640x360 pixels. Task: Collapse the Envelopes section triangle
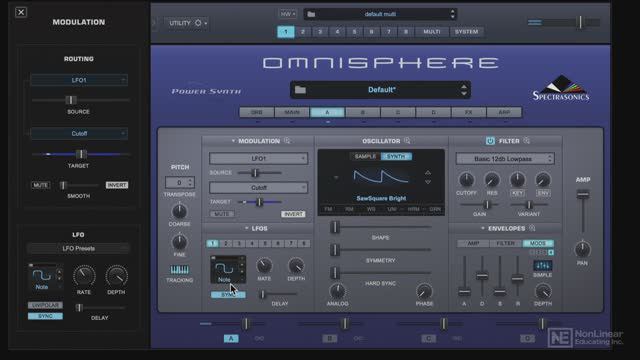coord(483,228)
